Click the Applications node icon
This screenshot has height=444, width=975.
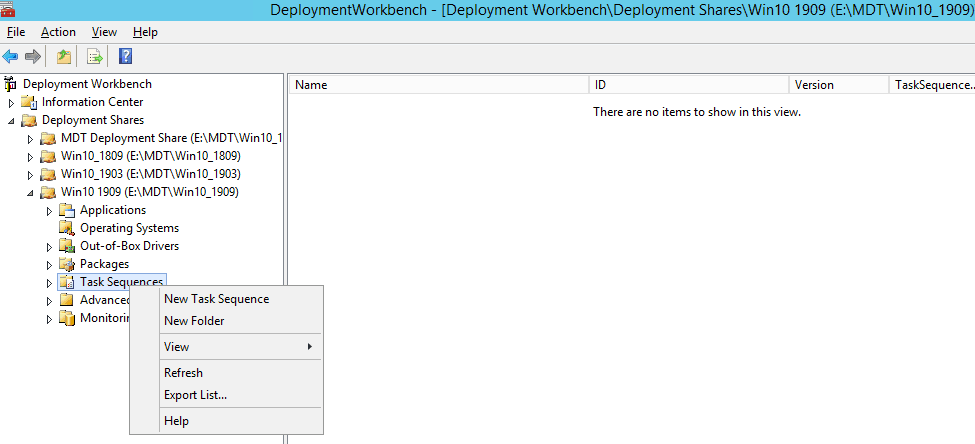pyautogui.click(x=67, y=210)
